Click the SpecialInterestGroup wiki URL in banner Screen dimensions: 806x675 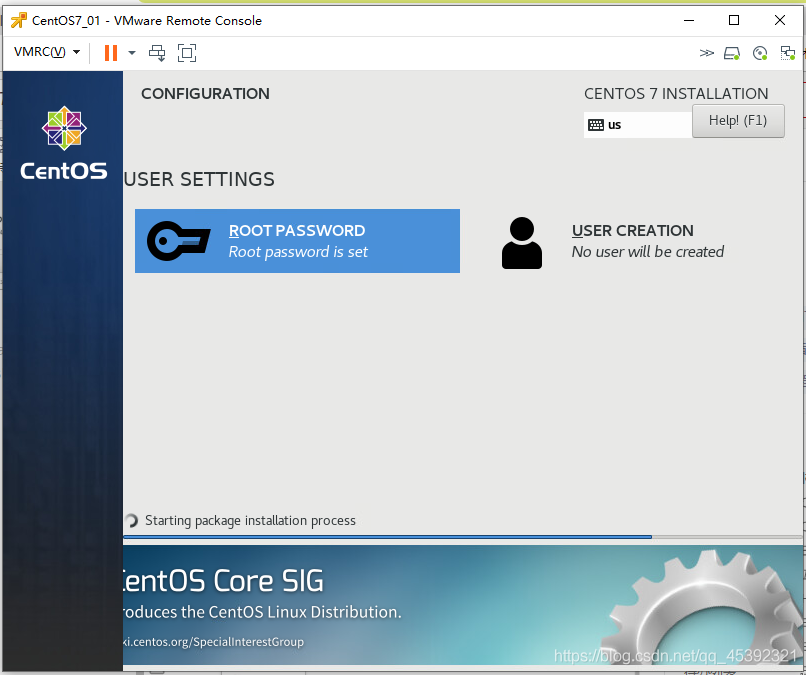coord(213,642)
